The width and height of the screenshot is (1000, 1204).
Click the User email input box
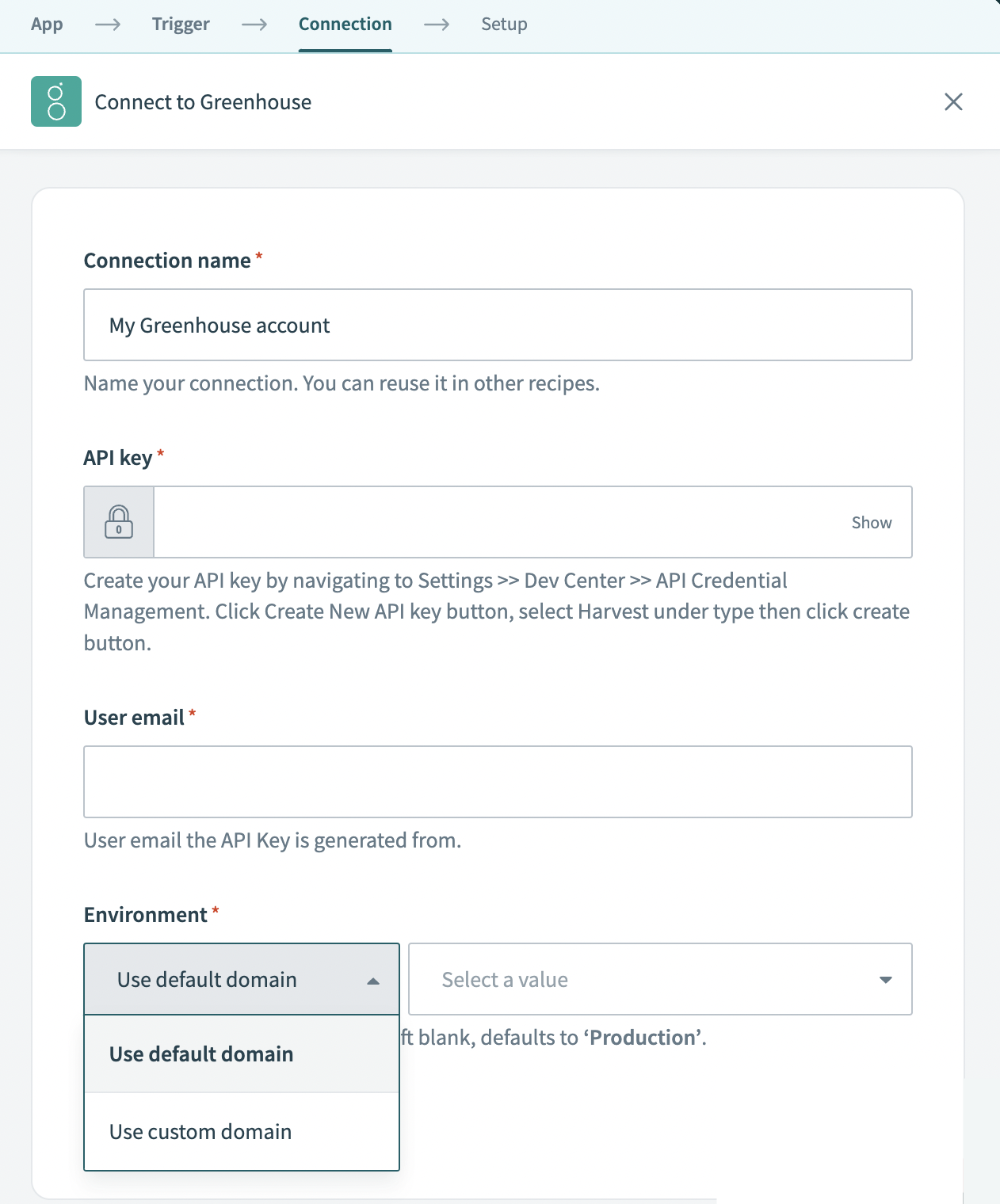(498, 781)
